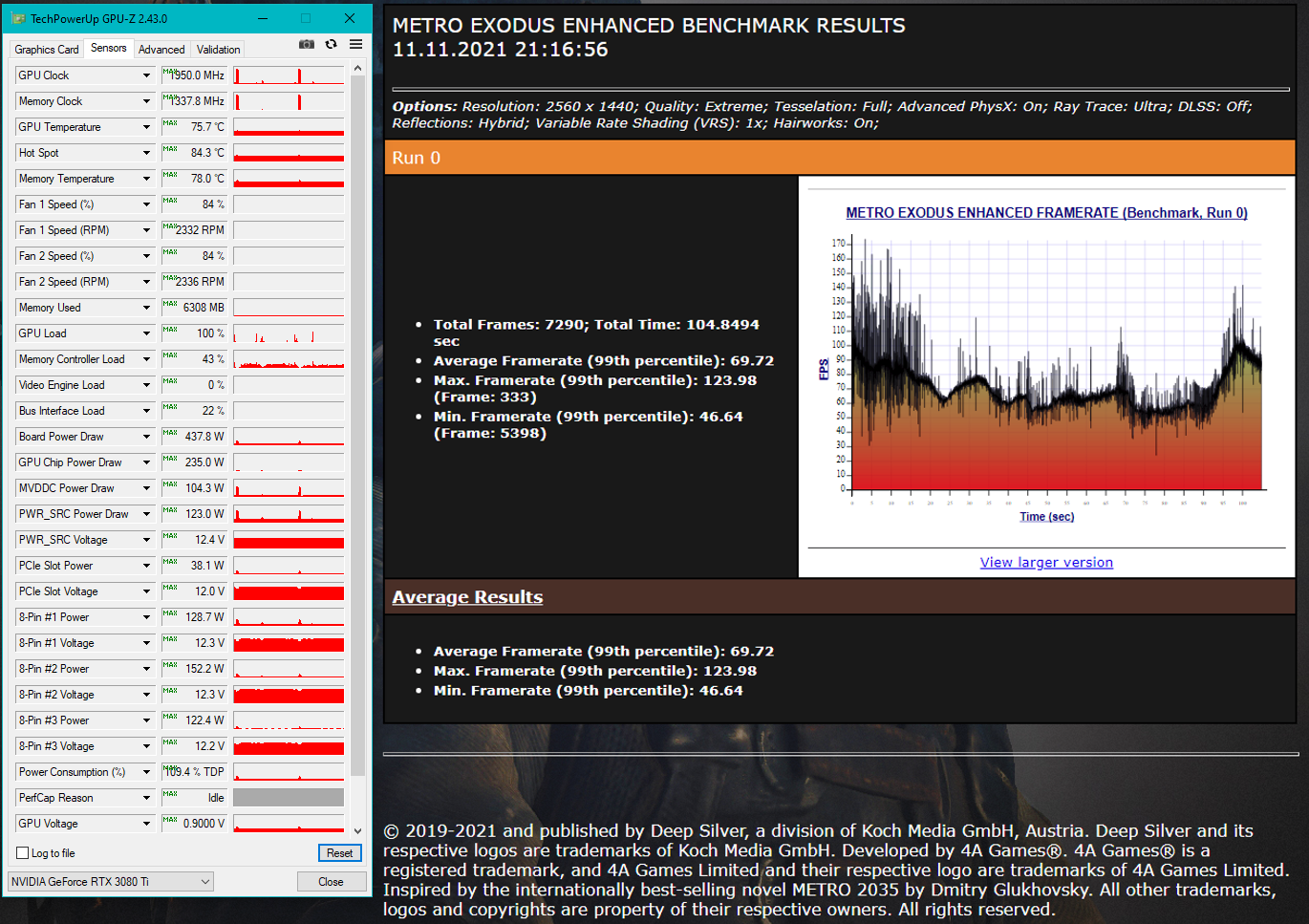The image size is (1309, 924).
Task: Click the GPU Load history graph
Action: [x=289, y=333]
